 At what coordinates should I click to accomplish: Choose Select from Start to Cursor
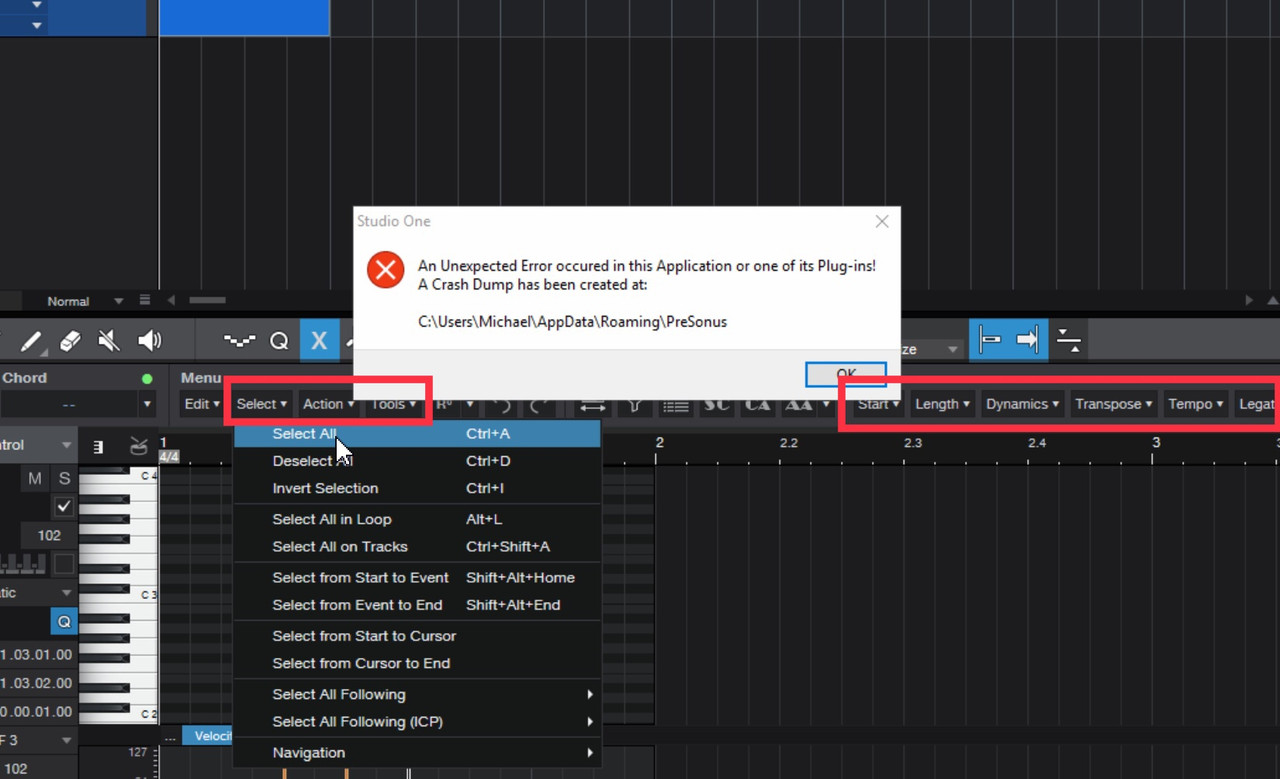tap(417, 635)
